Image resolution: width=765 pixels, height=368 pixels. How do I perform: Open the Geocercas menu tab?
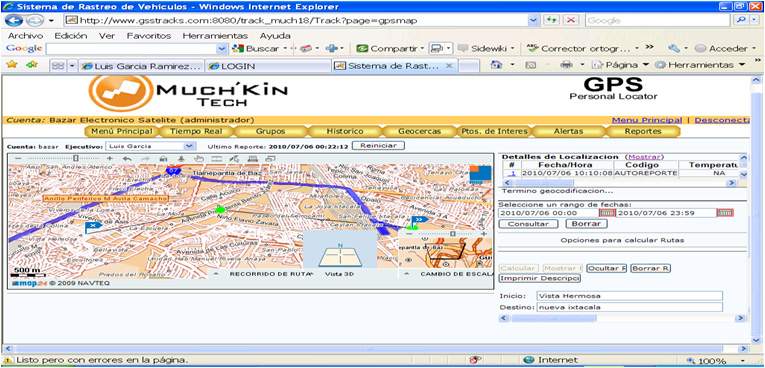[x=419, y=131]
